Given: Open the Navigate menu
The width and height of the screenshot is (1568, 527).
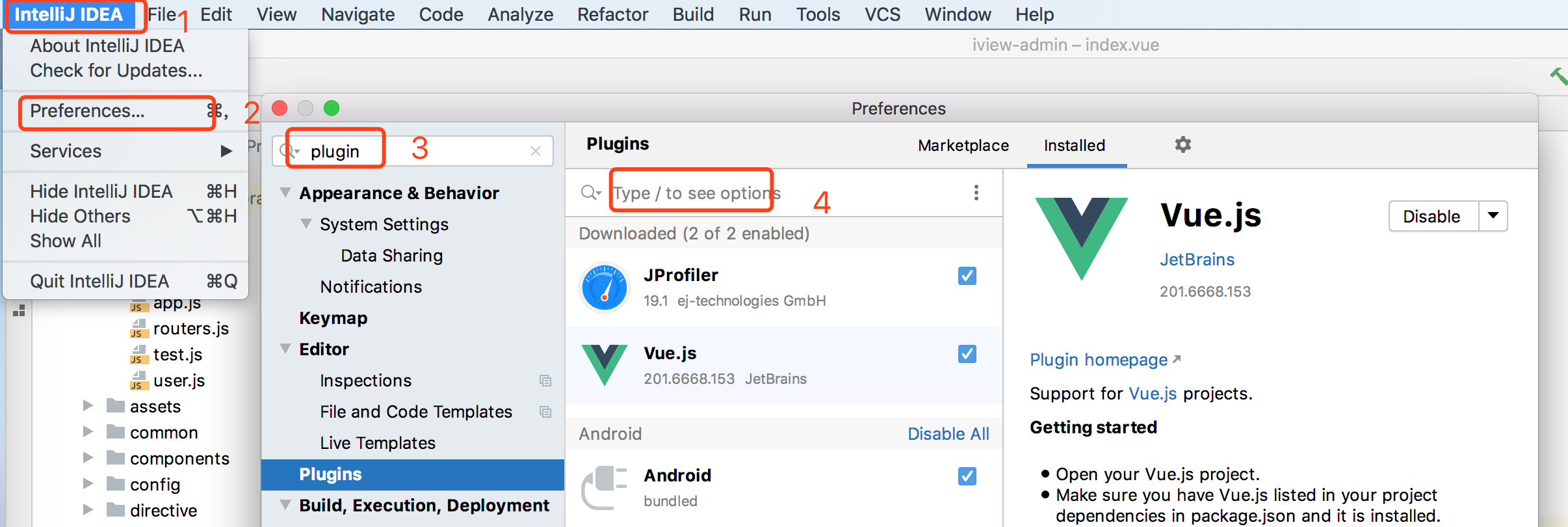Looking at the screenshot, I should coord(358,14).
